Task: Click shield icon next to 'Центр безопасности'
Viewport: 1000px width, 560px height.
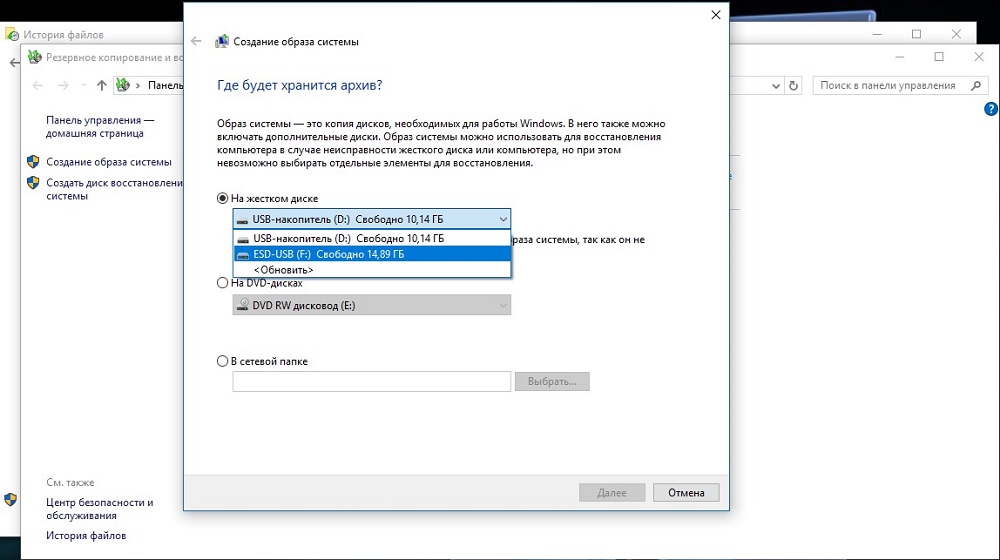Action: point(10,499)
